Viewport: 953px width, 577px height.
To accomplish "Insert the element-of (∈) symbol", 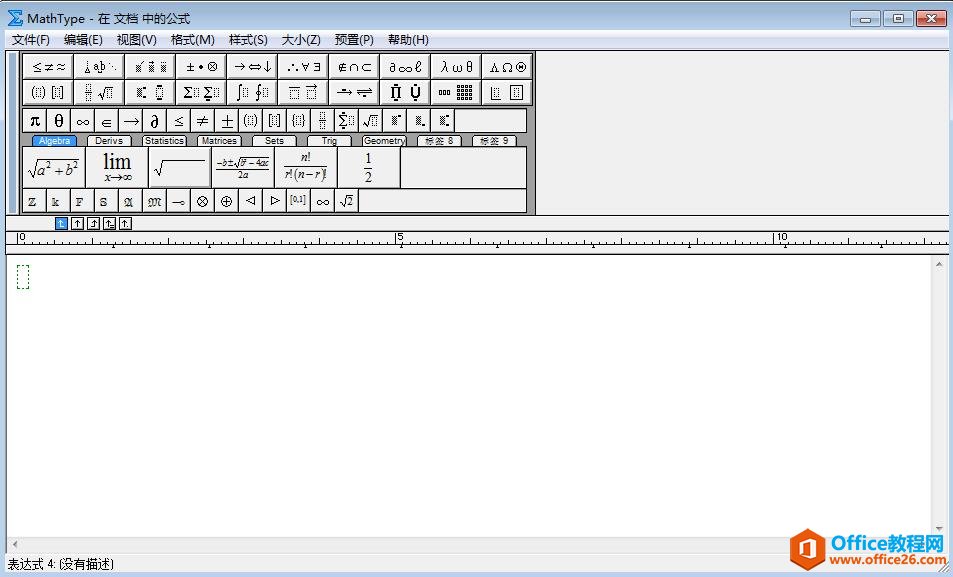I will [106, 120].
